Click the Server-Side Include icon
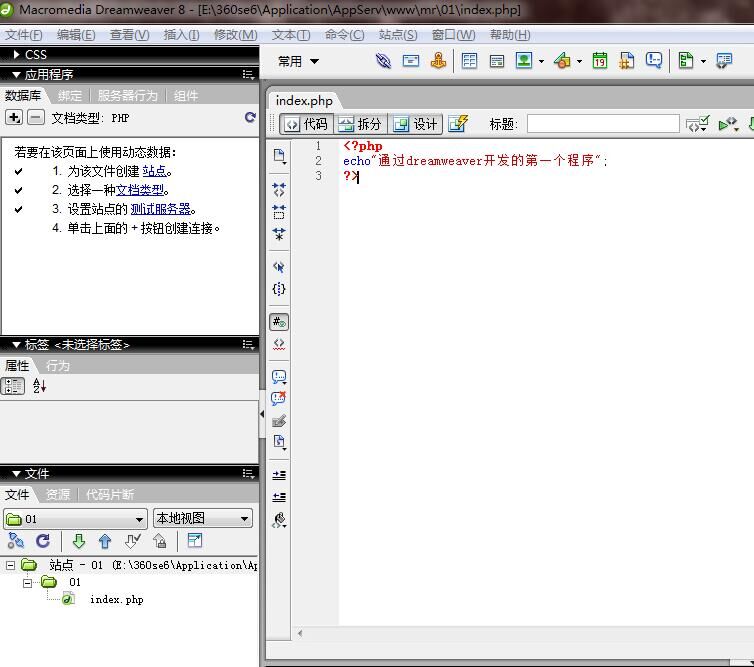 click(627, 61)
